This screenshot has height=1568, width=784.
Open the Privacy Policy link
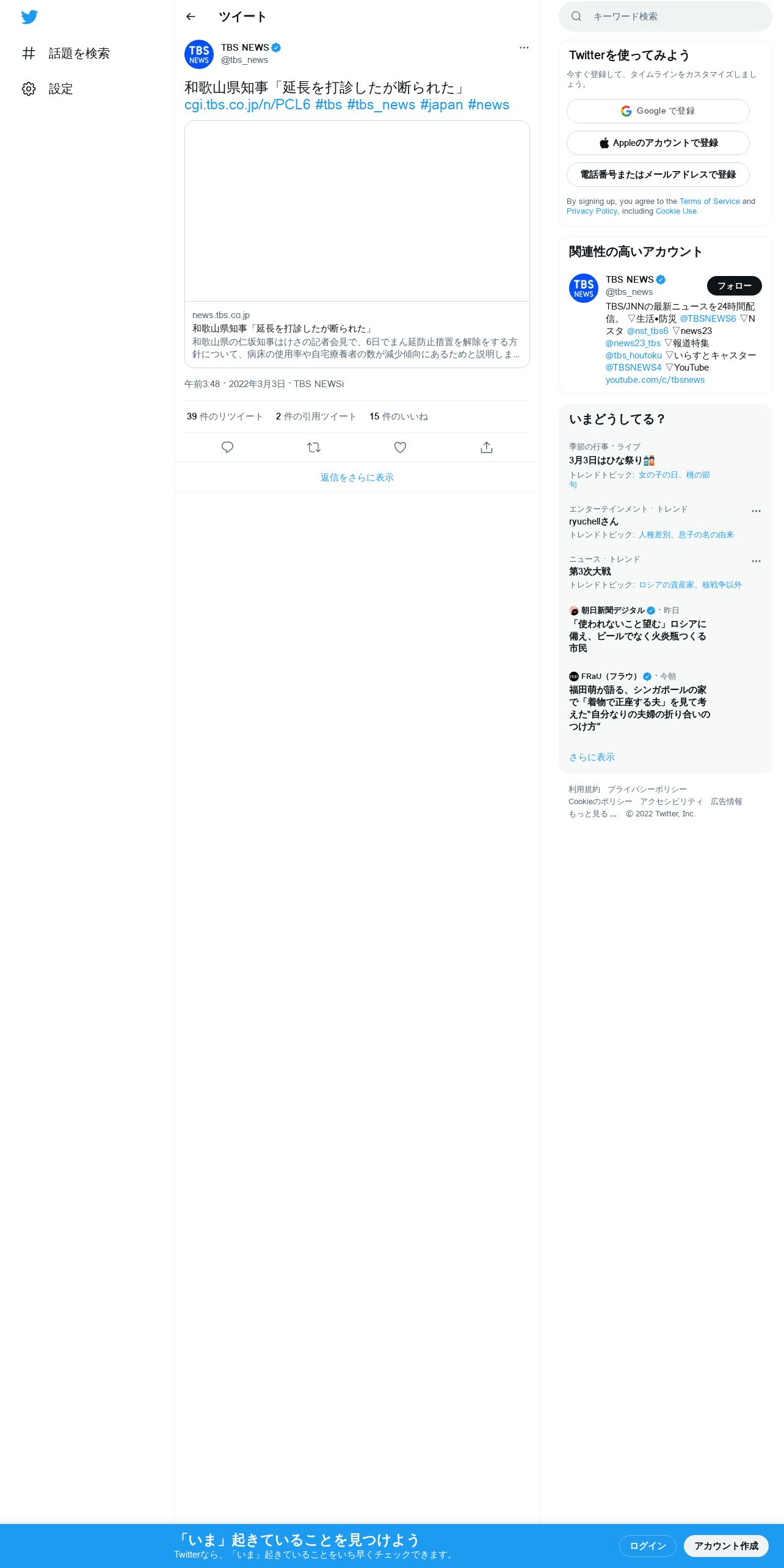pos(592,211)
